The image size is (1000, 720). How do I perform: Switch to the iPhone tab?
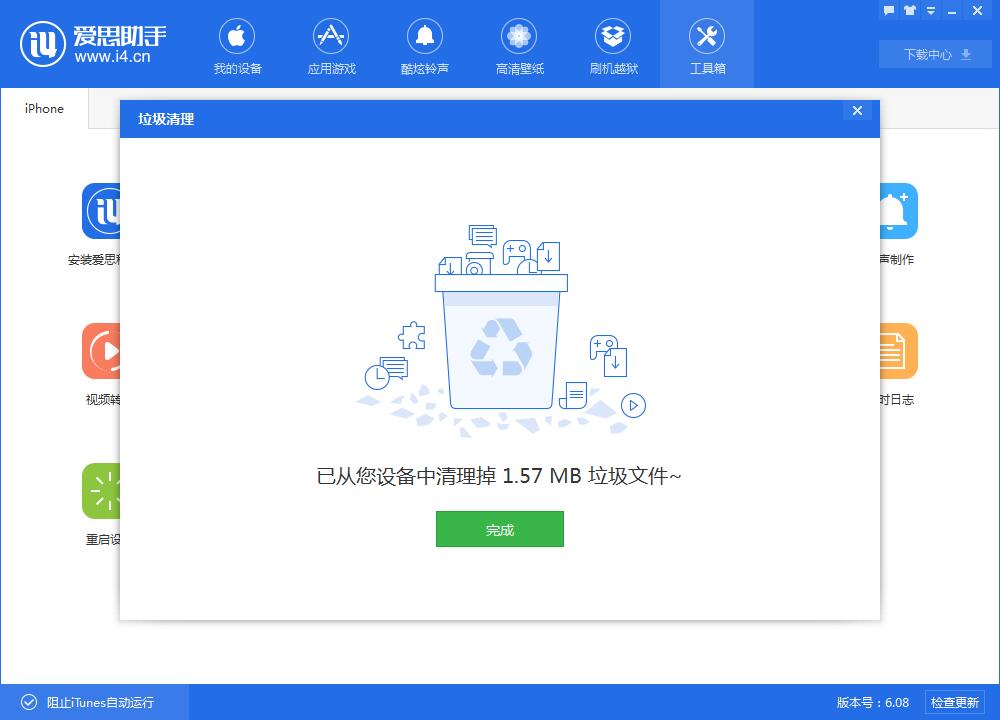pos(42,108)
